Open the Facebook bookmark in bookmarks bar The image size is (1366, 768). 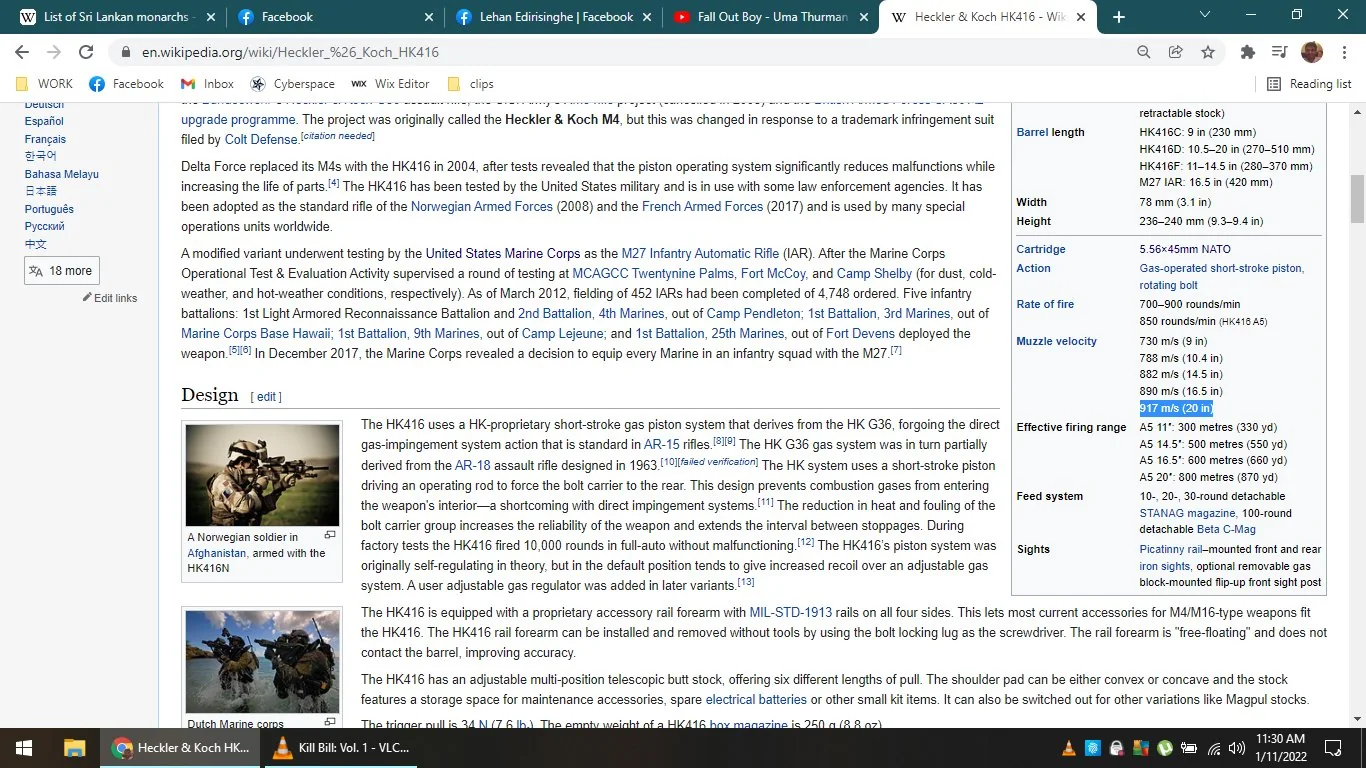pyautogui.click(x=127, y=84)
